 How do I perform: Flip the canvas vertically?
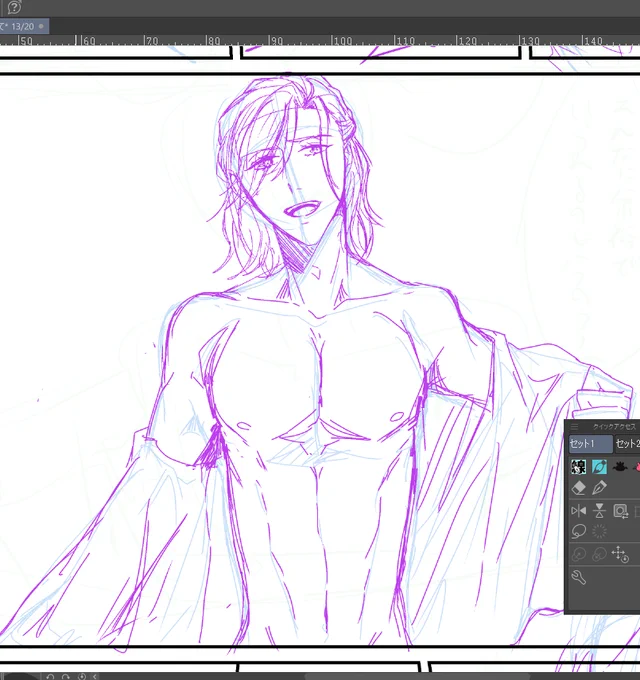click(599, 511)
